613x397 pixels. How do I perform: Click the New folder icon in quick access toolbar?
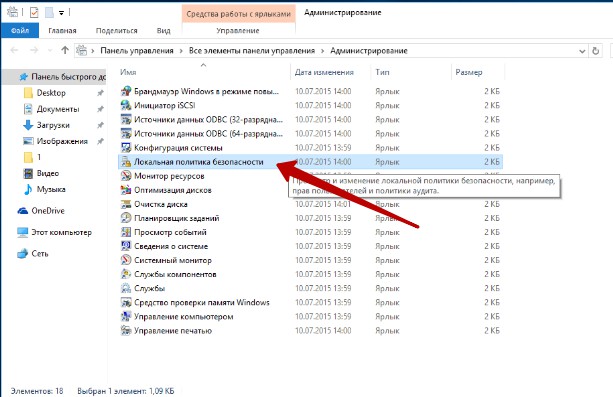click(x=49, y=13)
